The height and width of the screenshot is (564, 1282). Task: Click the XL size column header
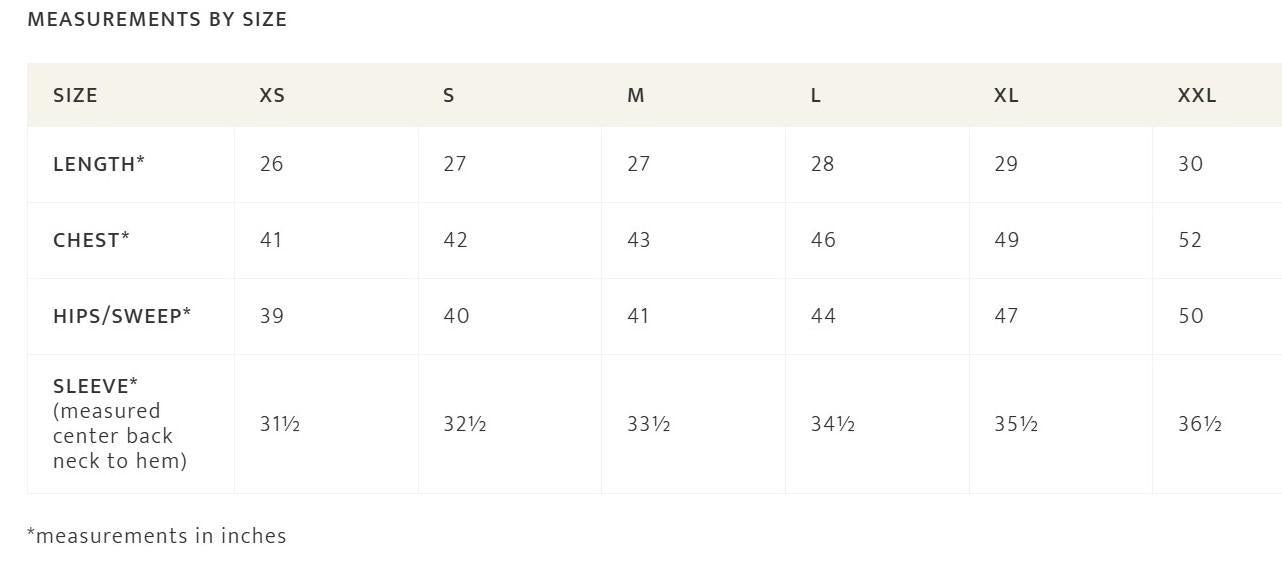[x=1006, y=96]
